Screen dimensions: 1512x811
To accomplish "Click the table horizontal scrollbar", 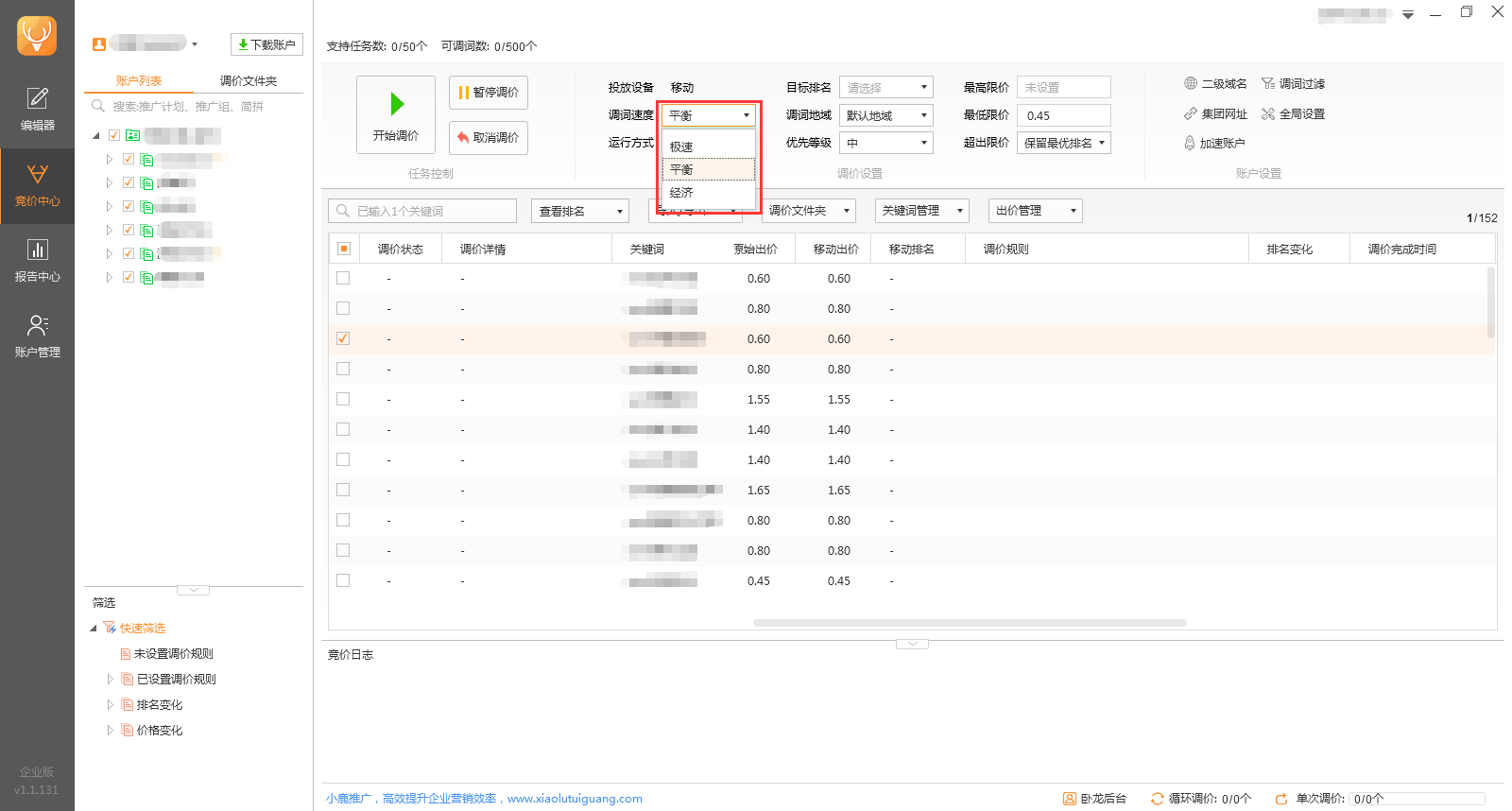I will pyautogui.click(x=970, y=623).
